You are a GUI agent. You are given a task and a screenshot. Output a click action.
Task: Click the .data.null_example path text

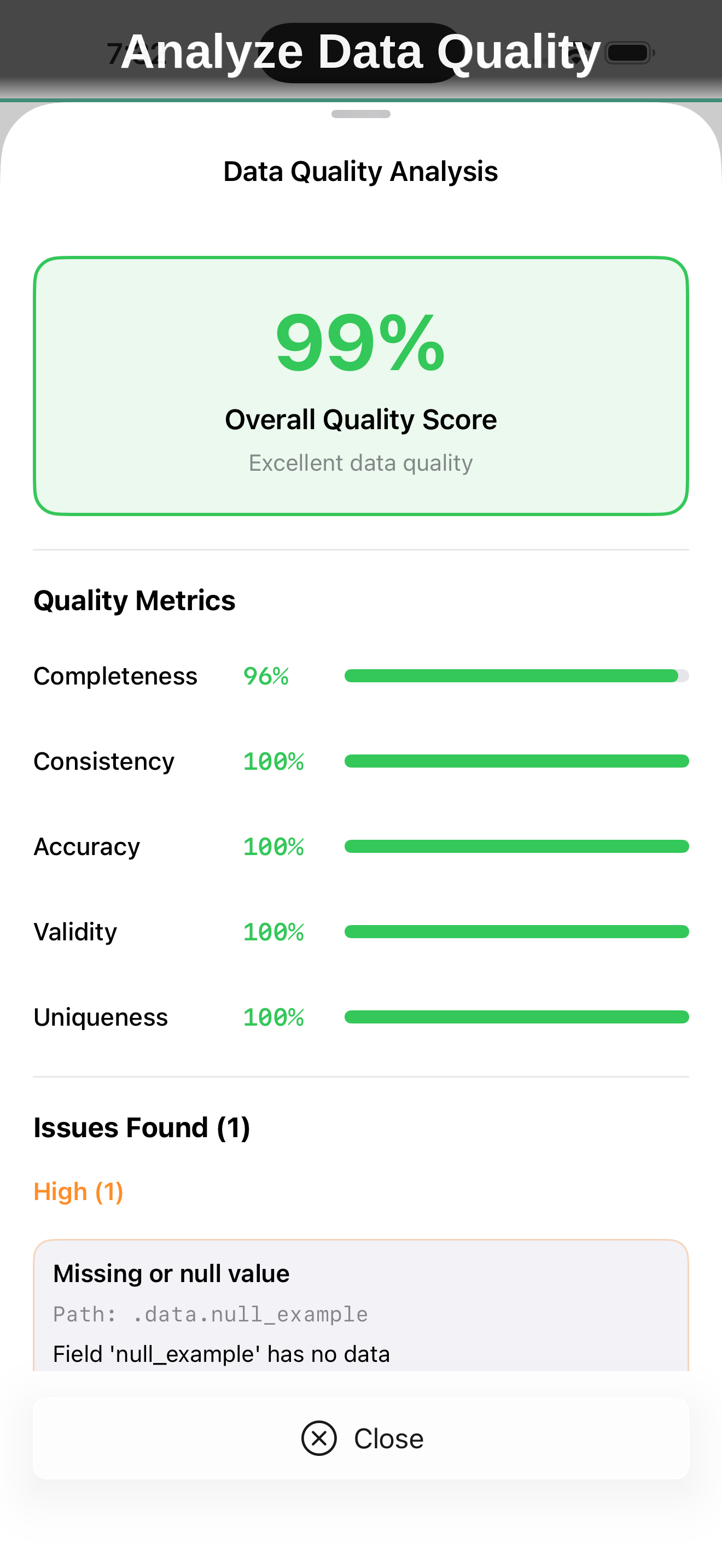249,1314
